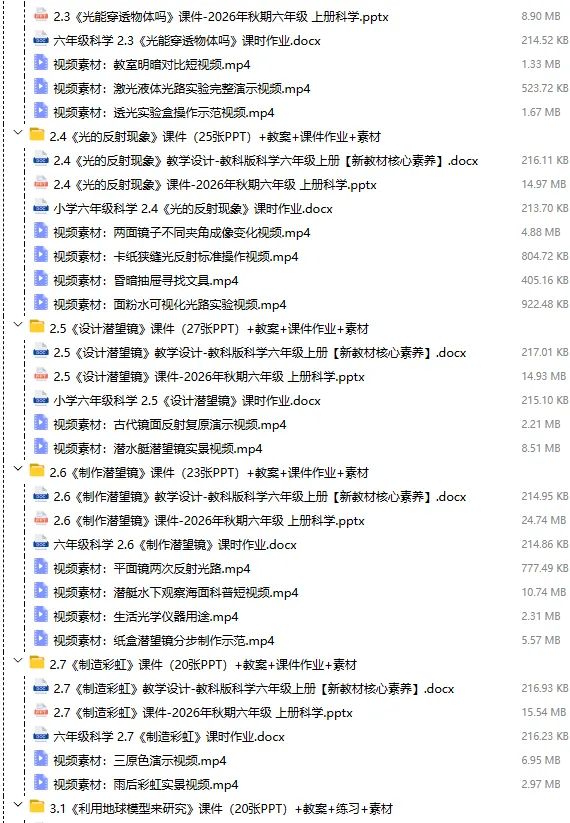
Task: Click the video icon beside 教室明暗对比短视频.mp4
Action: pyautogui.click(x=40, y=64)
